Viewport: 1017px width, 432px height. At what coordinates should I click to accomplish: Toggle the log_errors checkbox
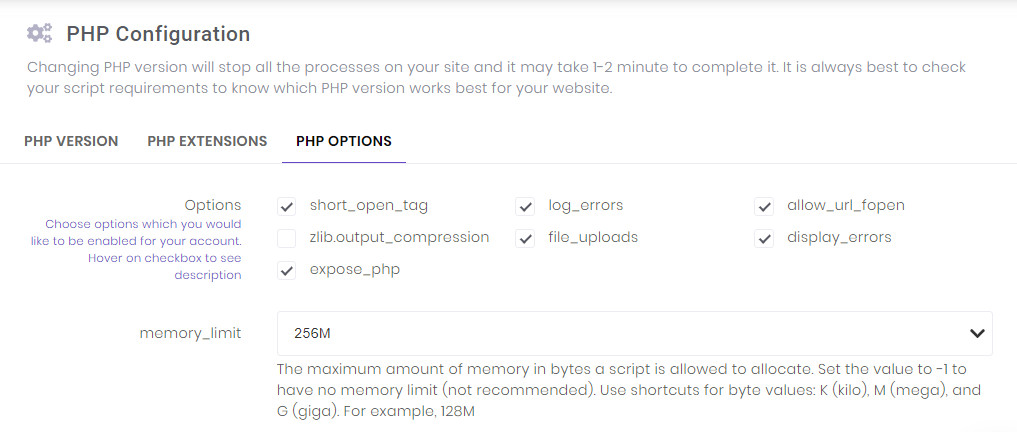525,206
